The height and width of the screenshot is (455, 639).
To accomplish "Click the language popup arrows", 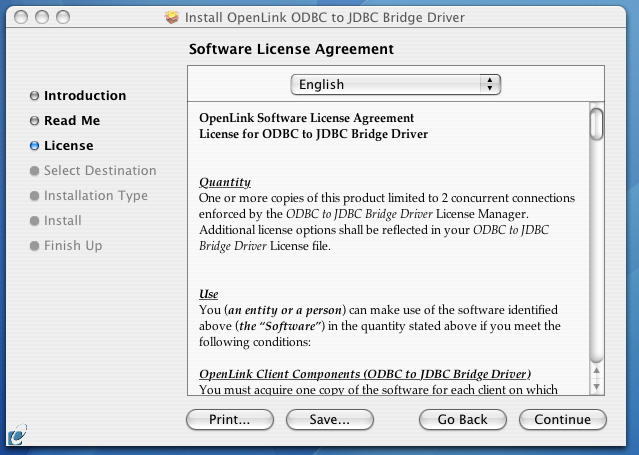I will (x=490, y=84).
